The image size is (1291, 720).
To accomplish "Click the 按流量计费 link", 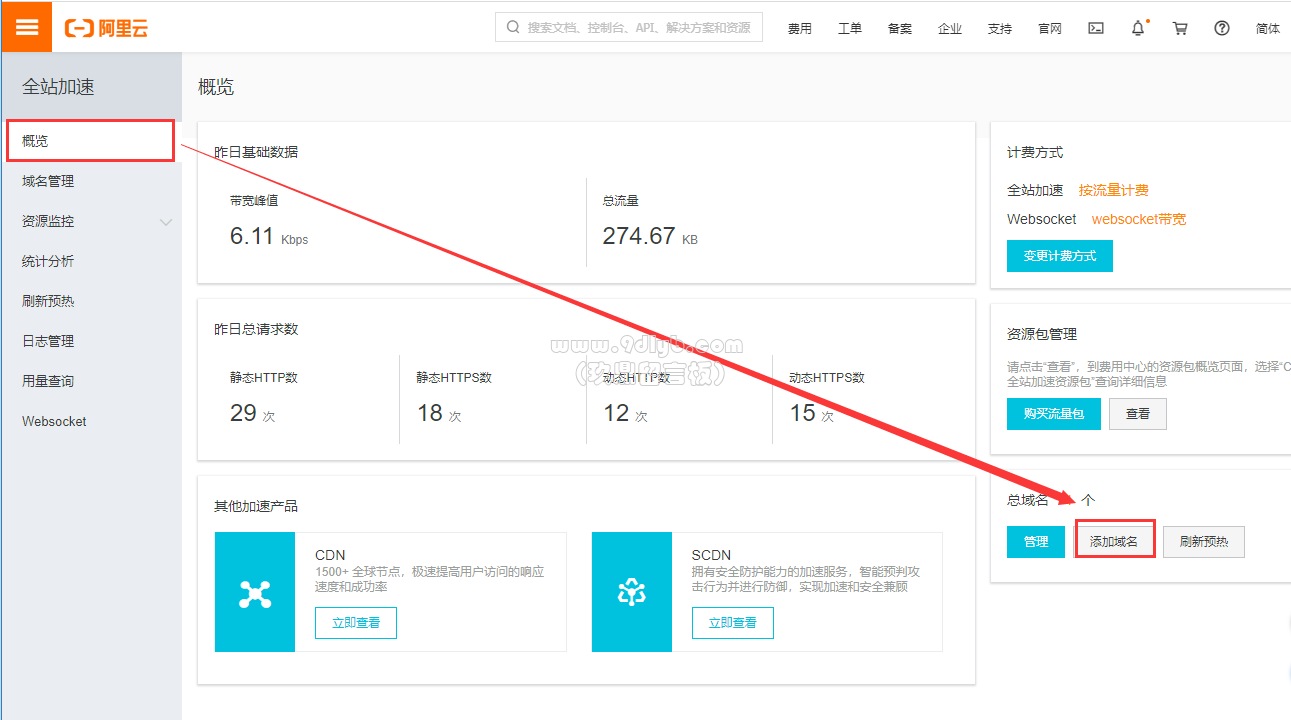I will (1113, 190).
